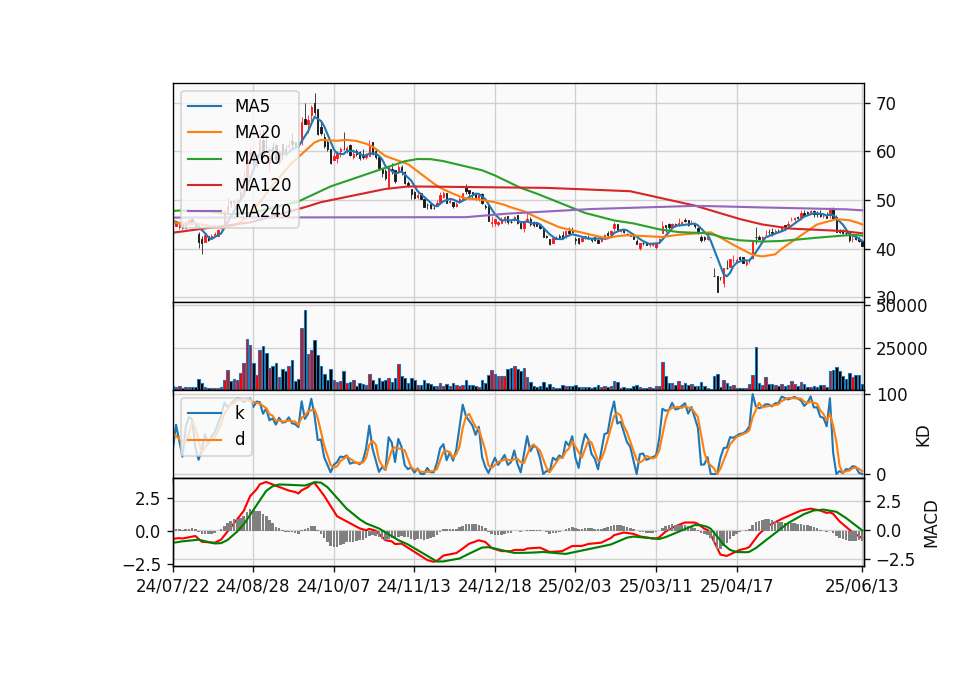Screen dimensions: 960x690
Task: Click the 60 price axis label
Action: (x=886, y=152)
